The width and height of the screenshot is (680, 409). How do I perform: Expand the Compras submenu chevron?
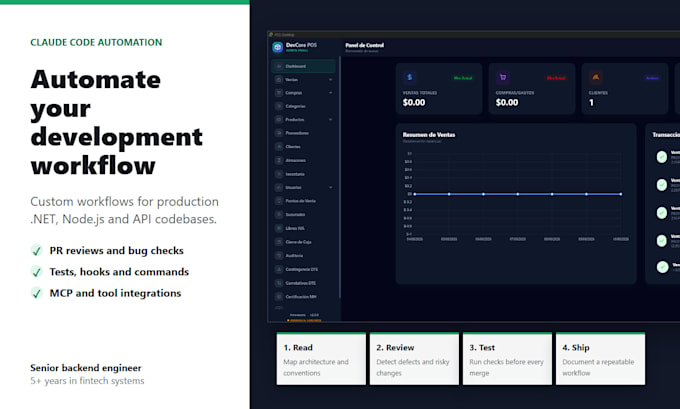330,93
